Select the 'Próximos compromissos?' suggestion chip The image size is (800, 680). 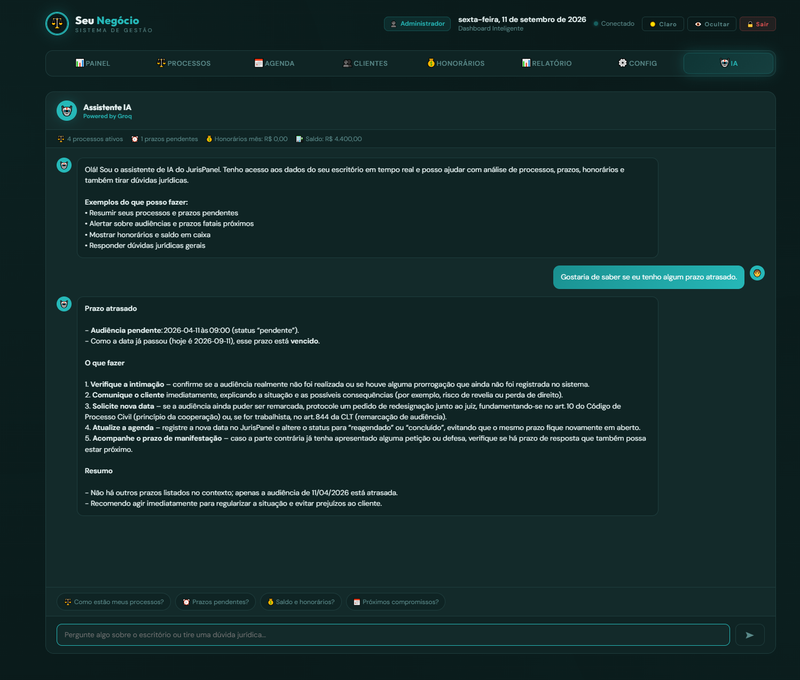pyautogui.click(x=396, y=602)
